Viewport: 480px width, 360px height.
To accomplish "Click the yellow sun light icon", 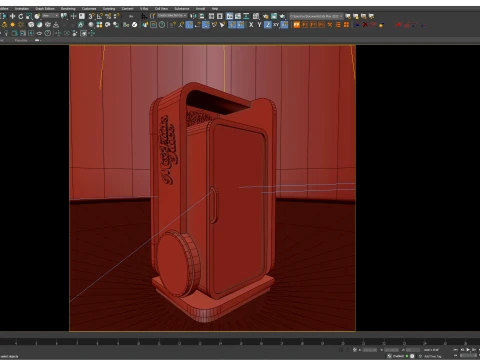I will [12, 25].
